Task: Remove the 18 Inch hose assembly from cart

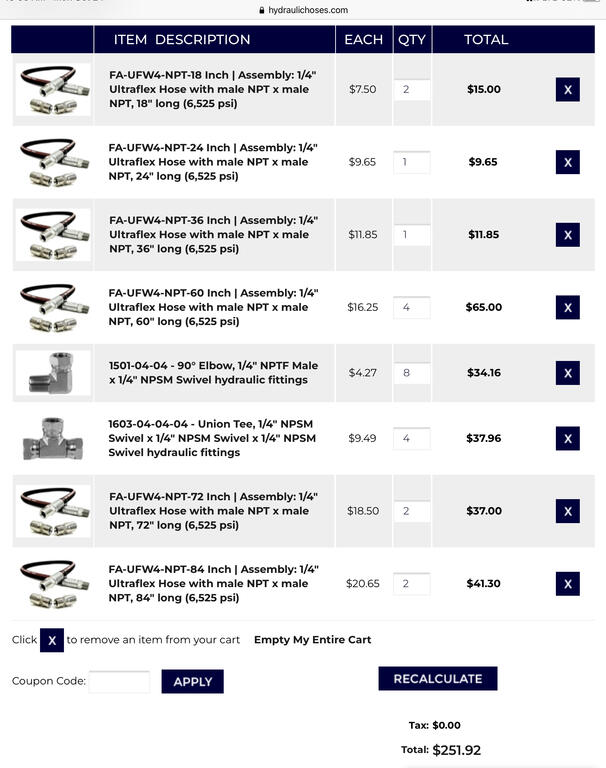Action: tap(567, 90)
